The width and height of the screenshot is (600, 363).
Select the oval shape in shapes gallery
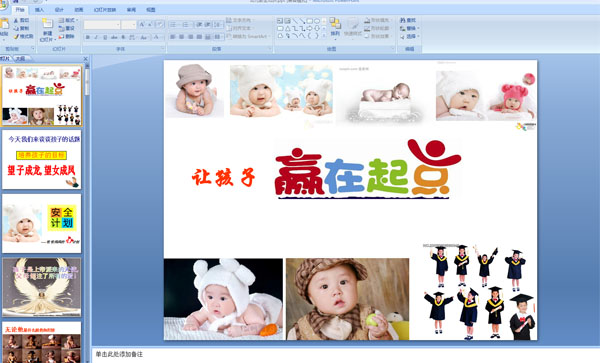317,21
